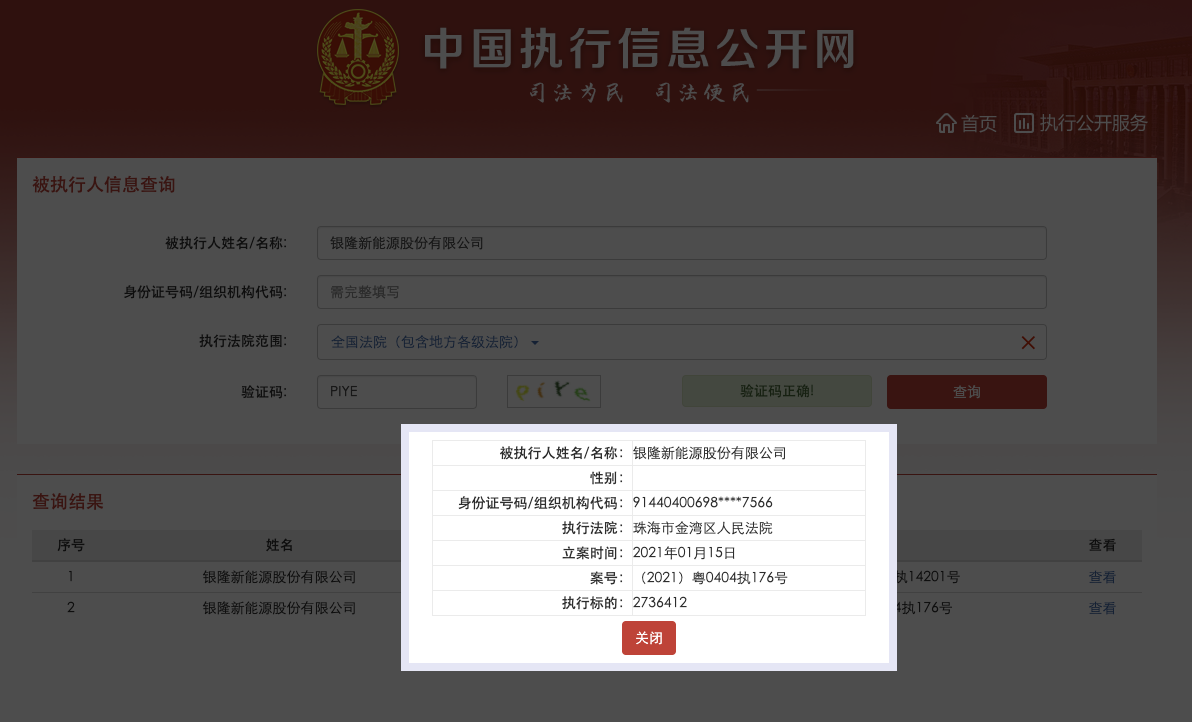Click the 被执行人信息查询 section title
This screenshot has width=1192, height=722.
pyautogui.click(x=103, y=185)
